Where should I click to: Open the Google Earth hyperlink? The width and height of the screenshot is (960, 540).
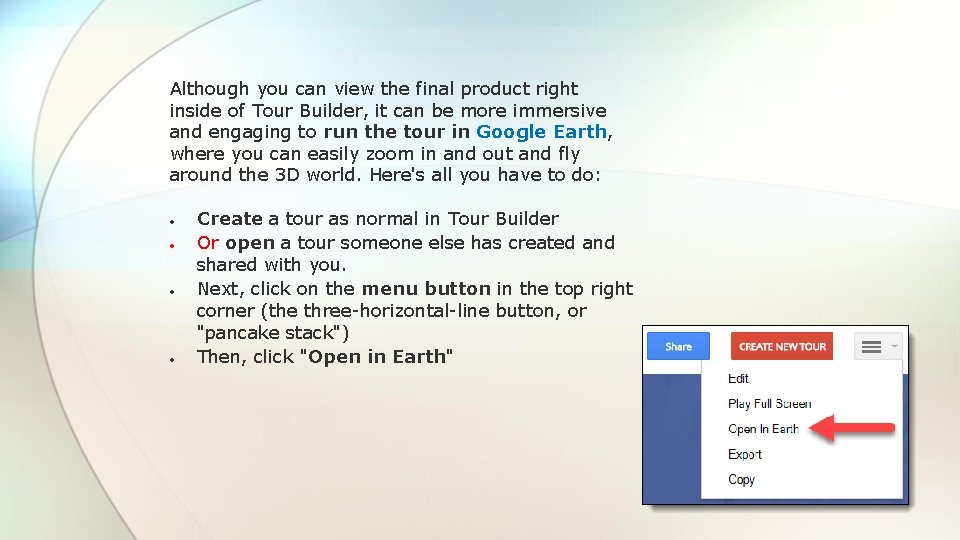coord(541,132)
